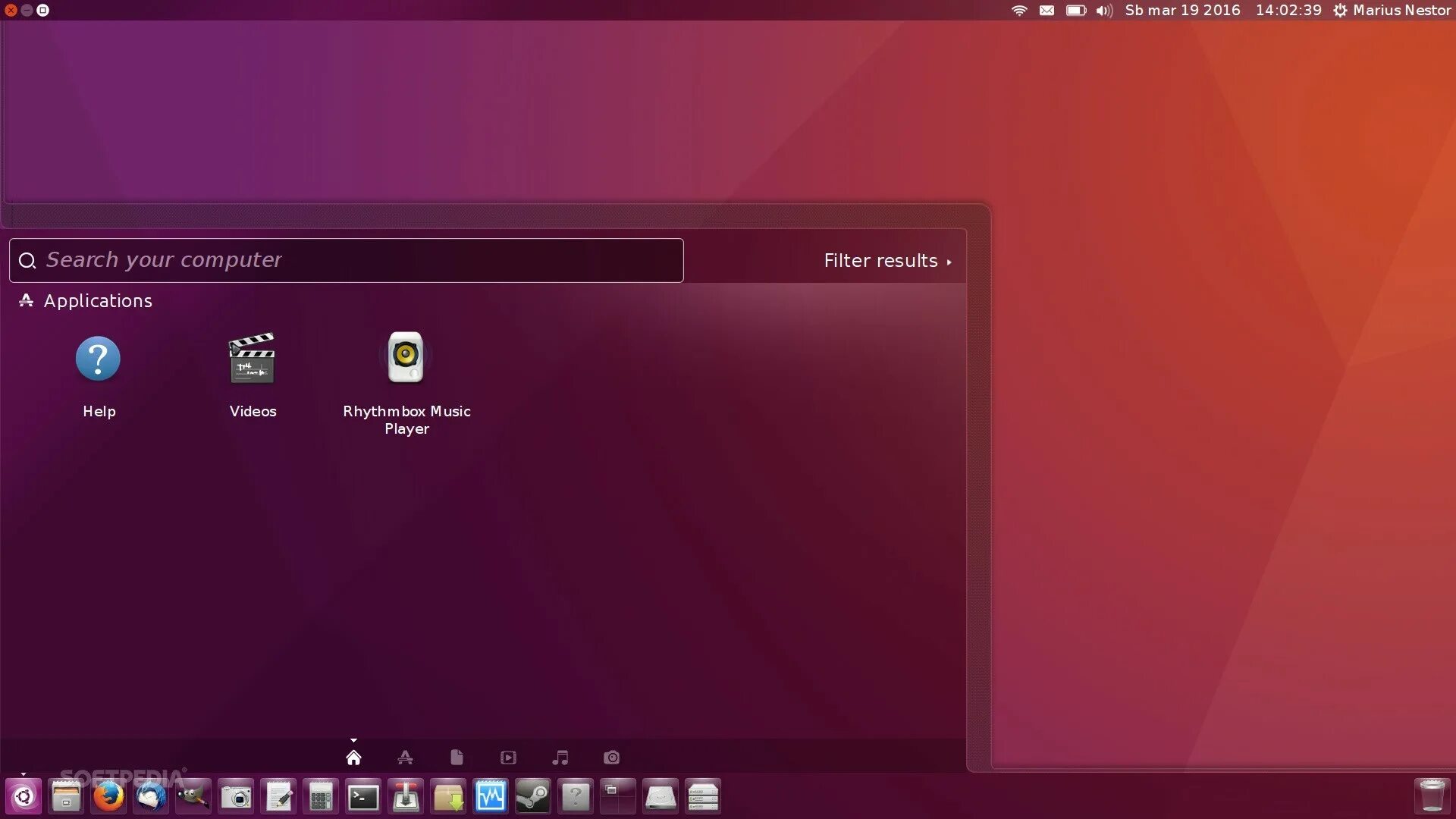Open the Terminal launcher icon
Screen dimensions: 1456x819
click(x=363, y=796)
